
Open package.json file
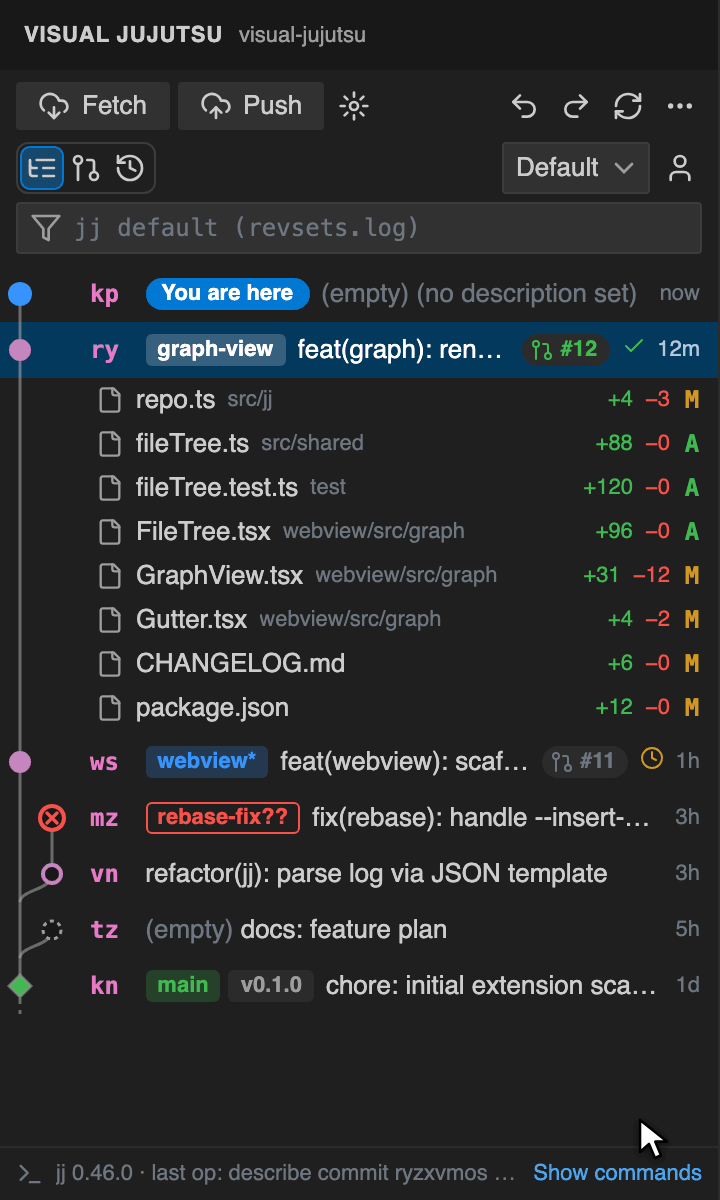click(x=360, y=707)
